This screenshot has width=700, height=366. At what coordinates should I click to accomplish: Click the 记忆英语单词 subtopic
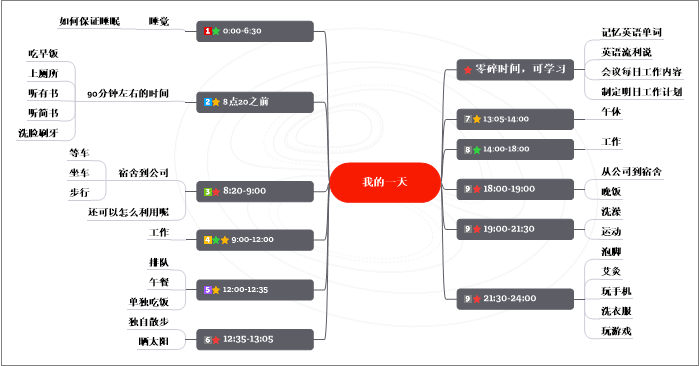[631, 32]
